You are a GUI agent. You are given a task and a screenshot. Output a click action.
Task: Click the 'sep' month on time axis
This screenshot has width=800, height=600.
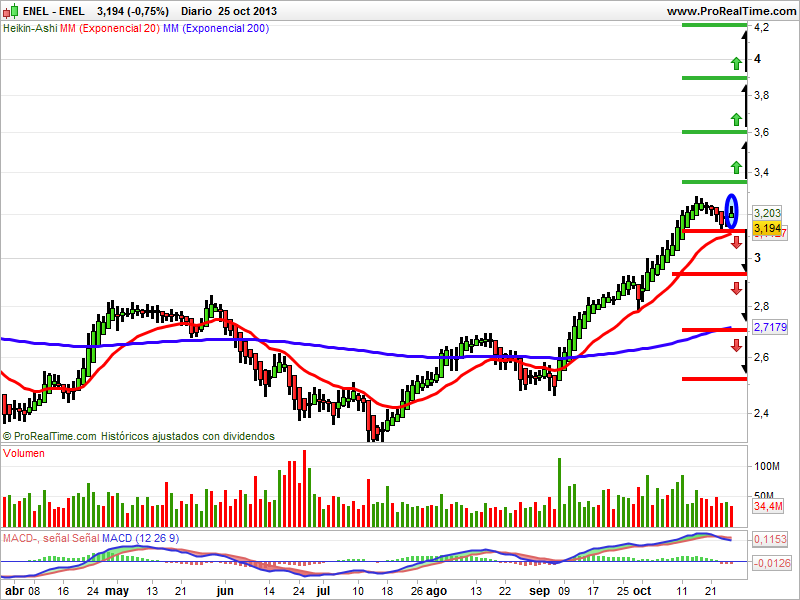540,591
